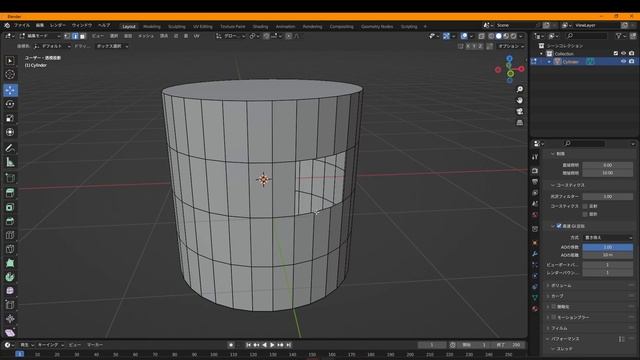
Task: Switch to the Modeling workspace tab
Action: click(x=152, y=27)
